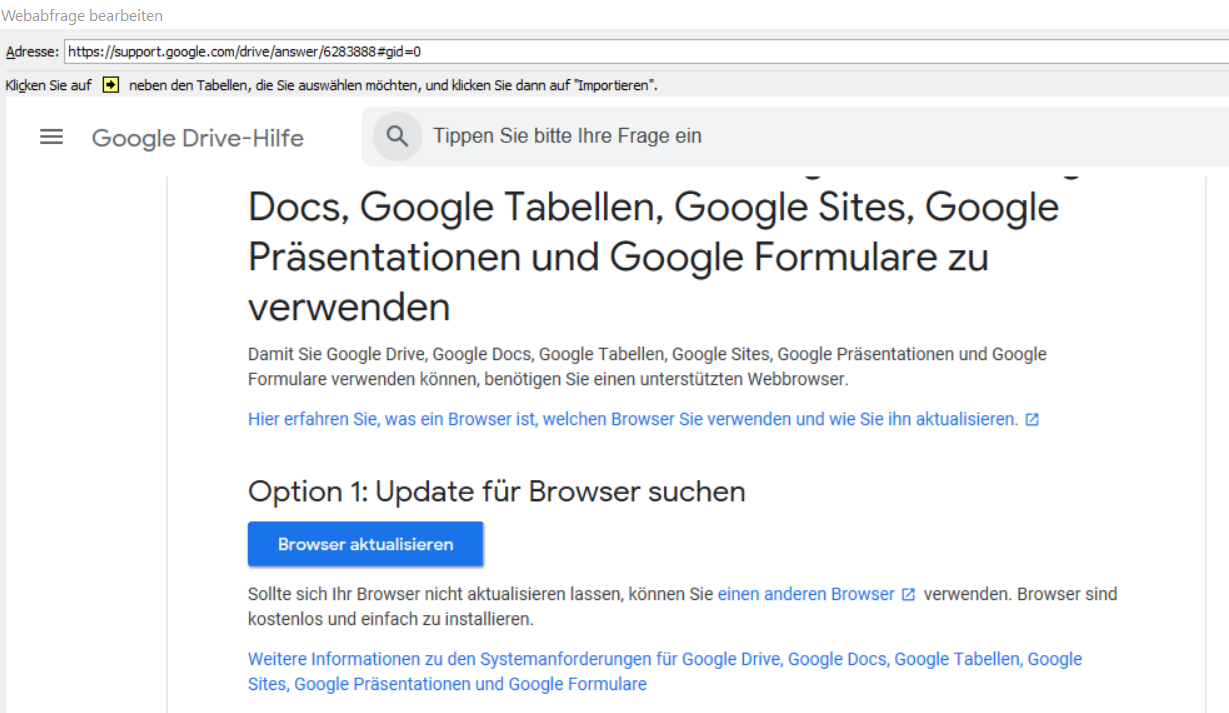The image size is (1229, 713).
Task: Click the yellow arrow import icon
Action: click(x=111, y=85)
